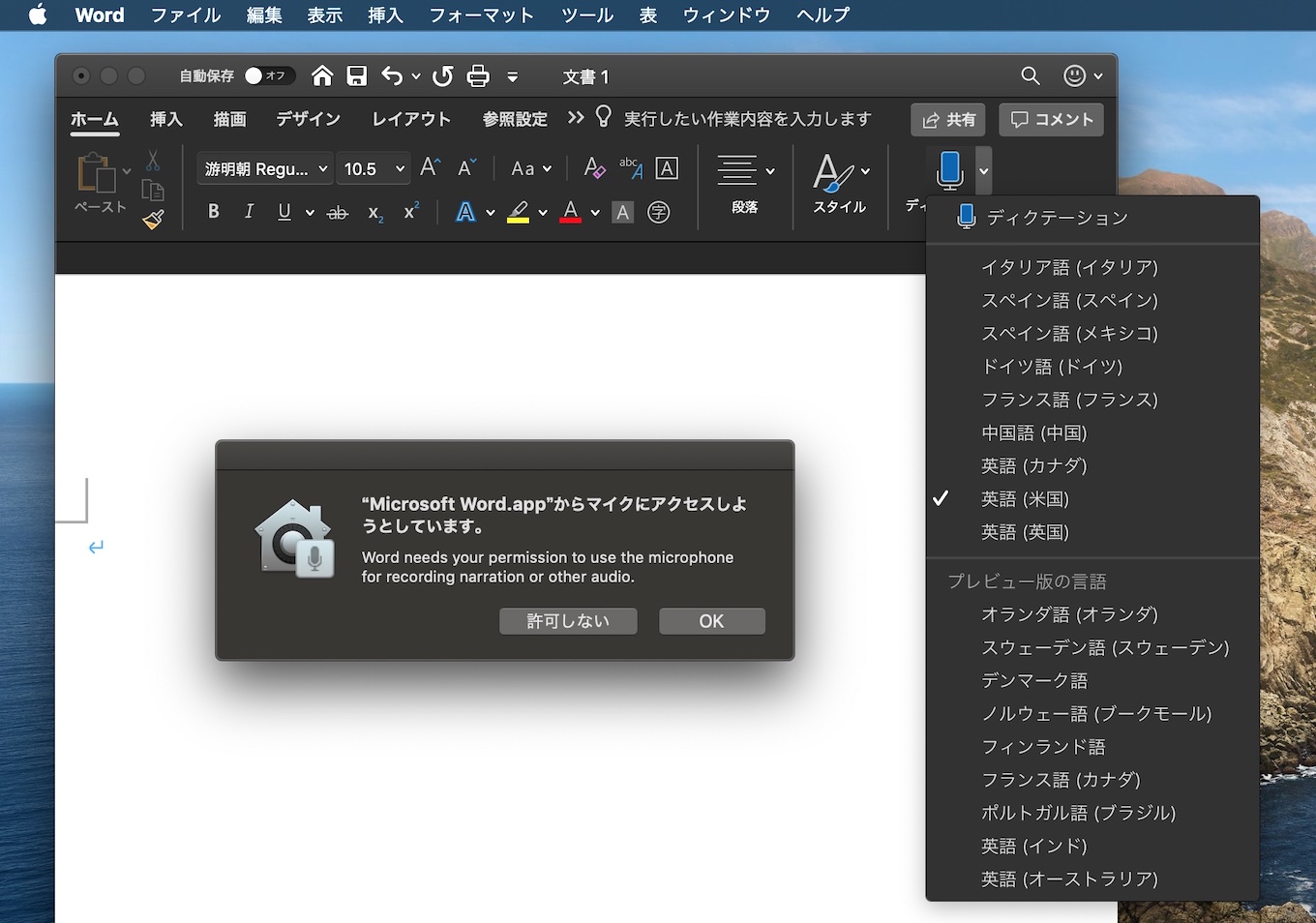Open the ファイル menu

coord(186,15)
